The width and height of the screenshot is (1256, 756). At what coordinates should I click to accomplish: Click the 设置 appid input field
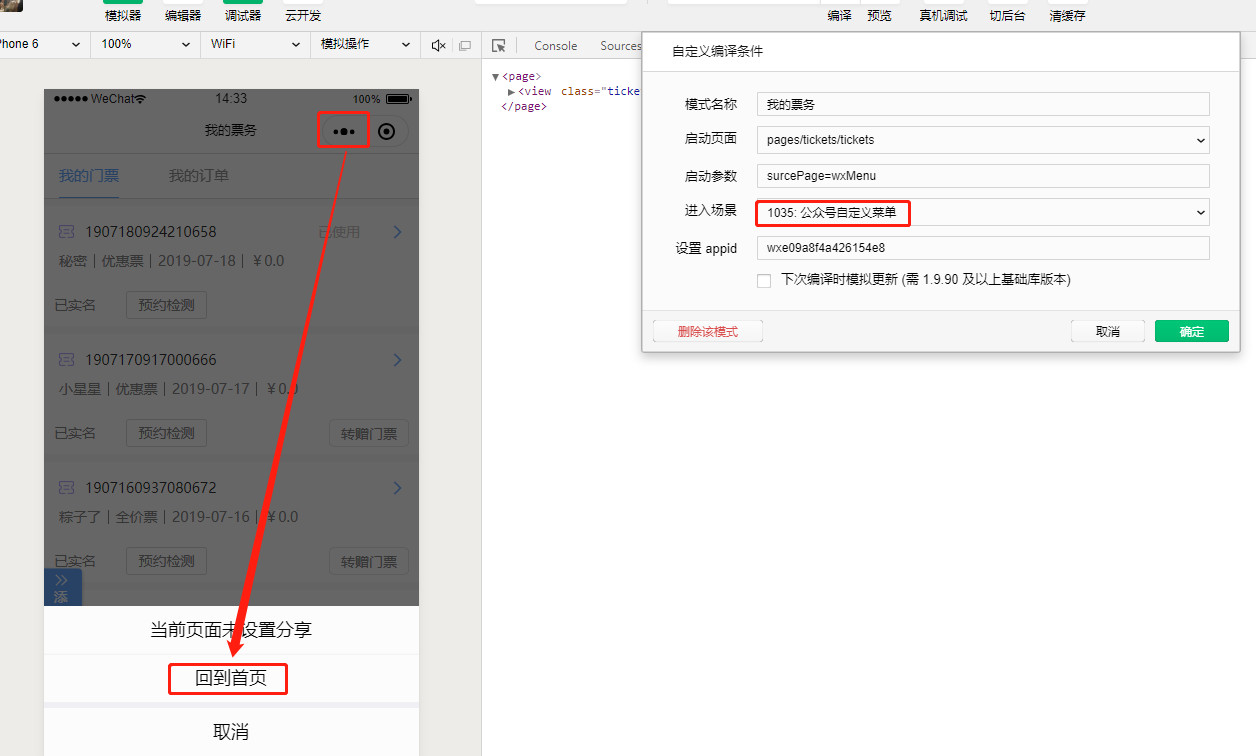point(983,248)
